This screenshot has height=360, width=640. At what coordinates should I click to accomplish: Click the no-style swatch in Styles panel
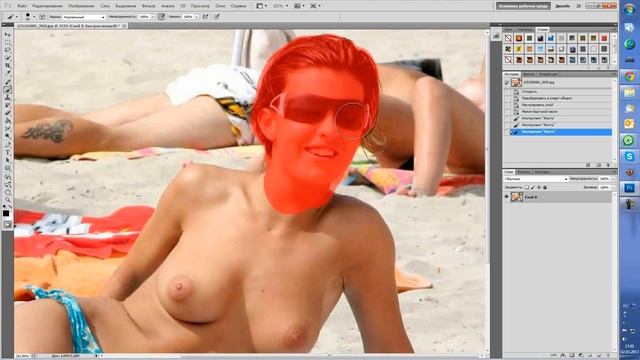[x=508, y=38]
